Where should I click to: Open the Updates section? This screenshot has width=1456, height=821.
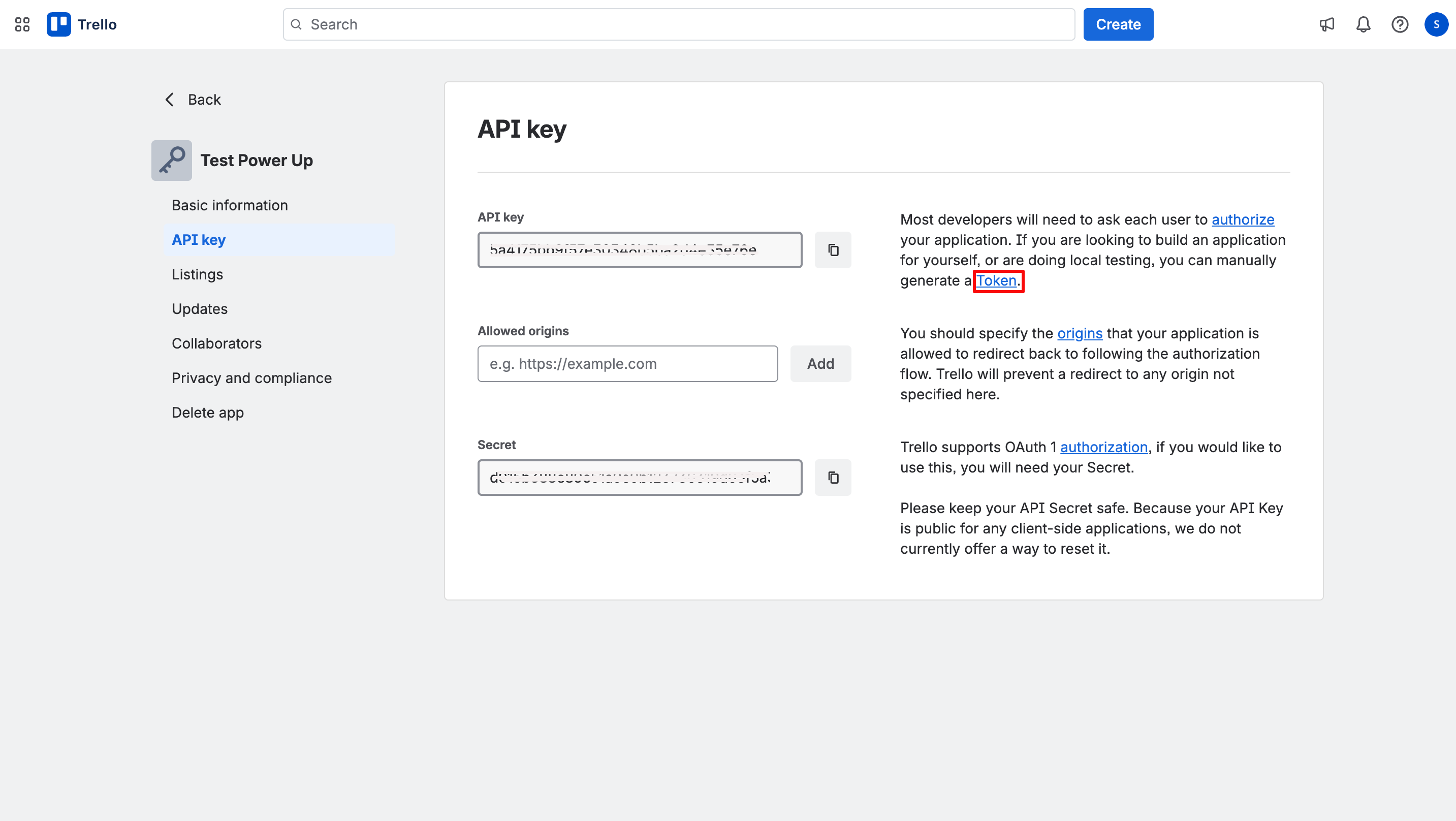pos(200,309)
